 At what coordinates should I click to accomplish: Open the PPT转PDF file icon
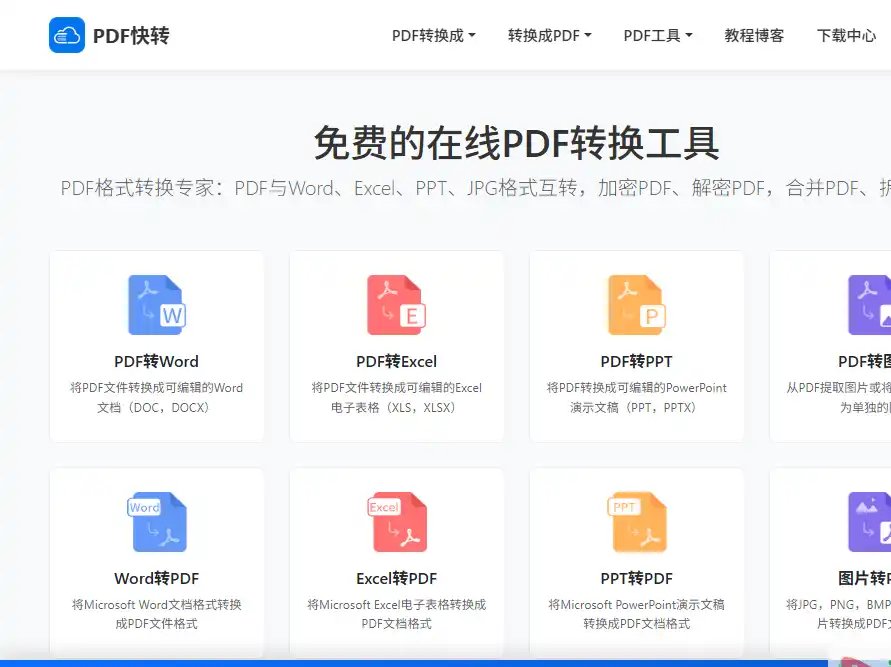(636, 522)
